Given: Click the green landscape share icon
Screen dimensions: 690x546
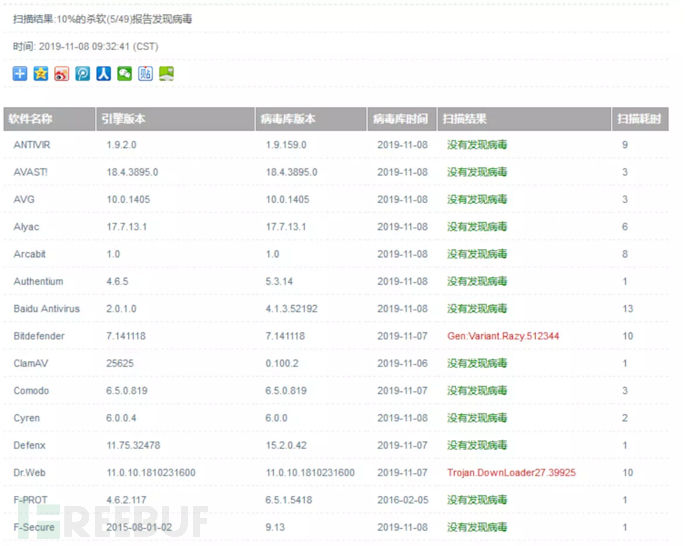Looking at the screenshot, I should [x=166, y=73].
